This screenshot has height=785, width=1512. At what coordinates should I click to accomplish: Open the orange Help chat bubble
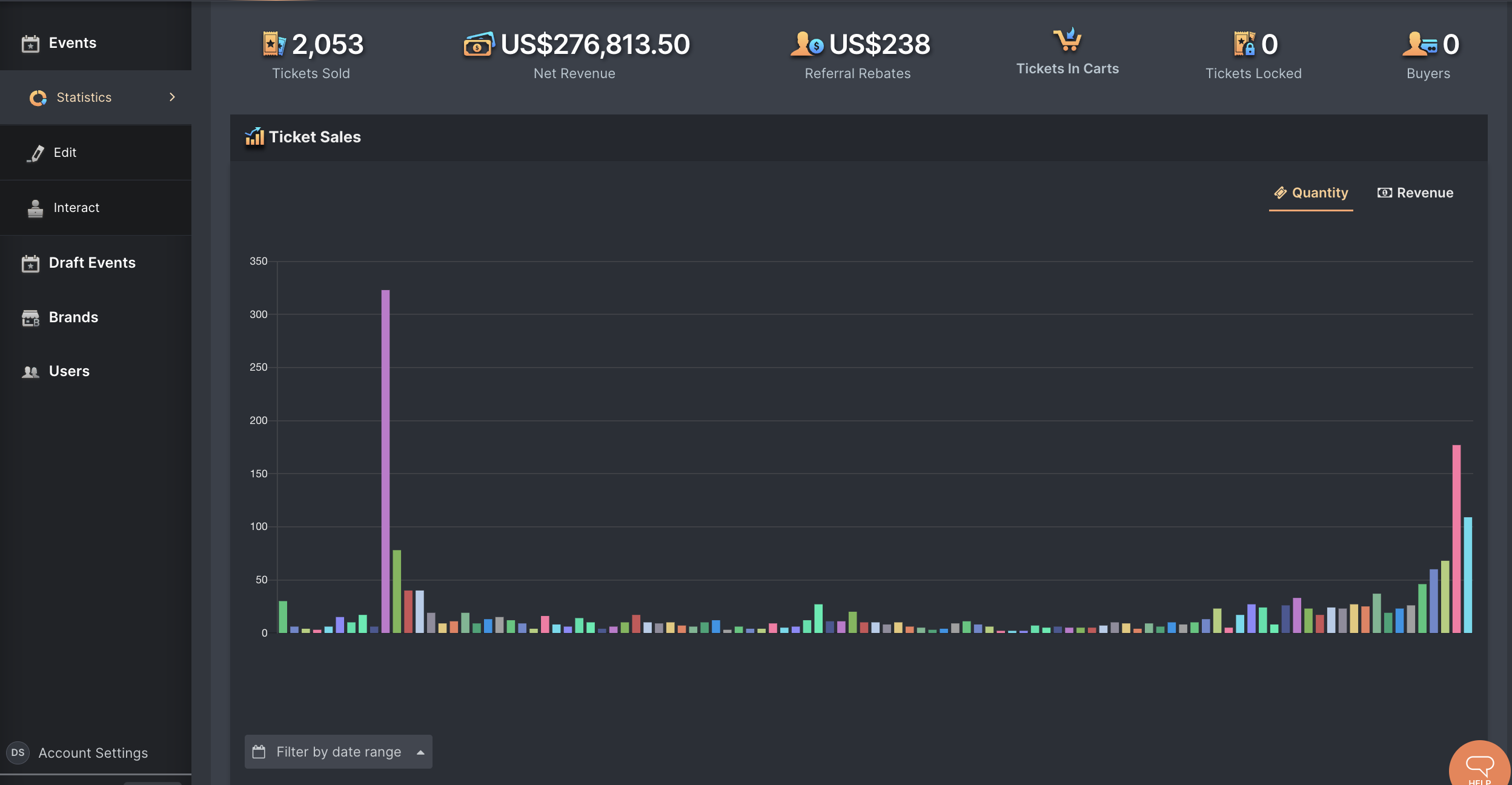pos(1480,766)
